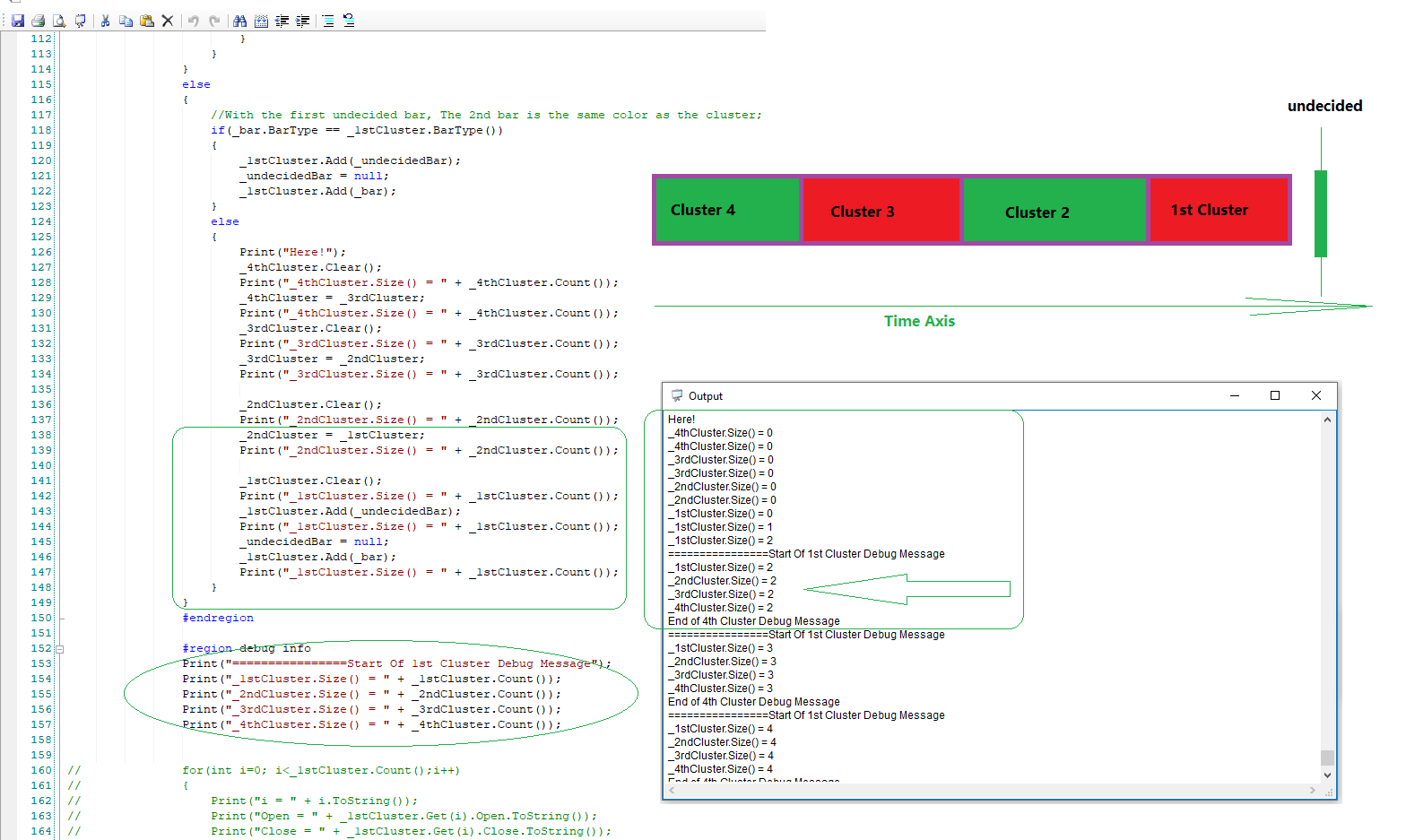
Task: Click the 'Here!' line in Output
Action: pos(681,420)
